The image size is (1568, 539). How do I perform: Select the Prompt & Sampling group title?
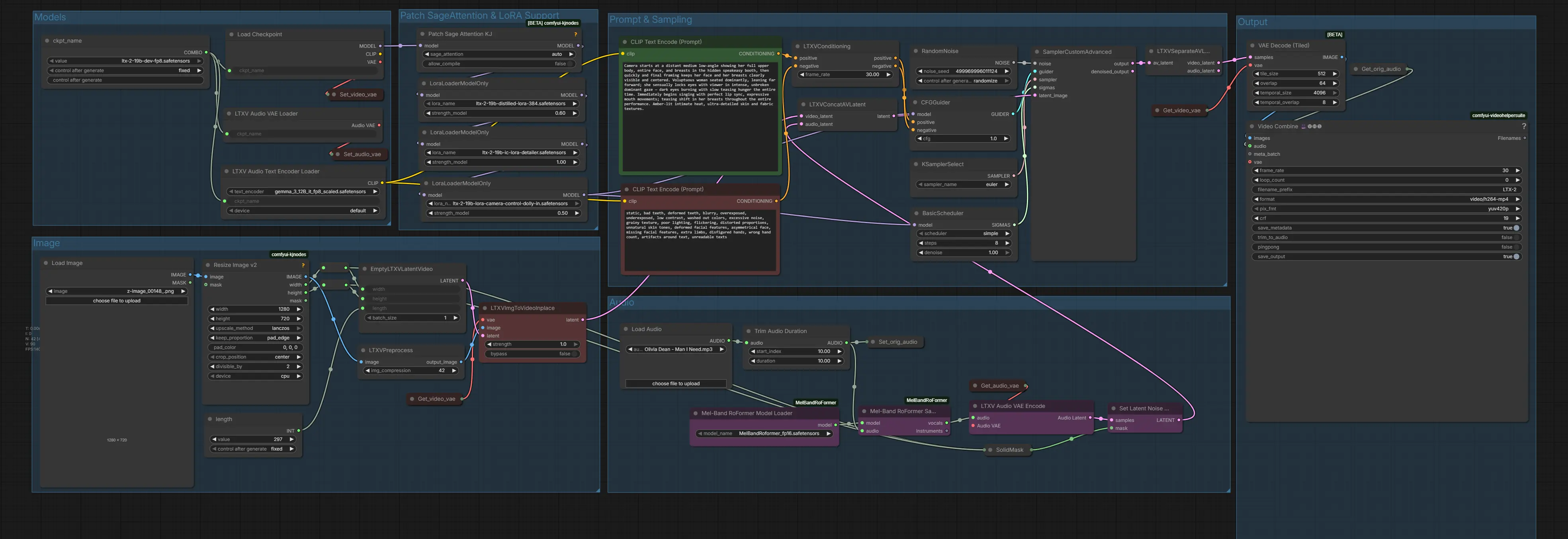tap(650, 20)
